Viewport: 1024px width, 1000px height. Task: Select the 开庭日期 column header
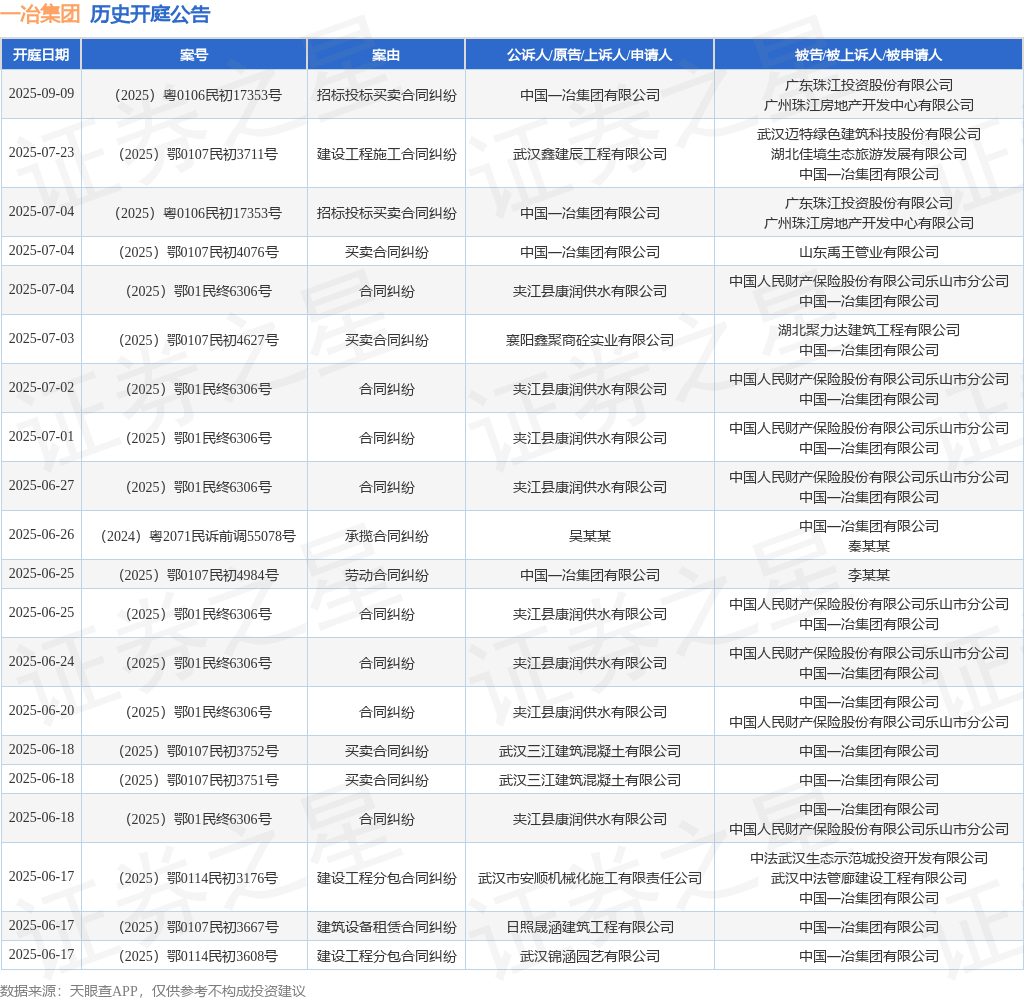point(41,55)
